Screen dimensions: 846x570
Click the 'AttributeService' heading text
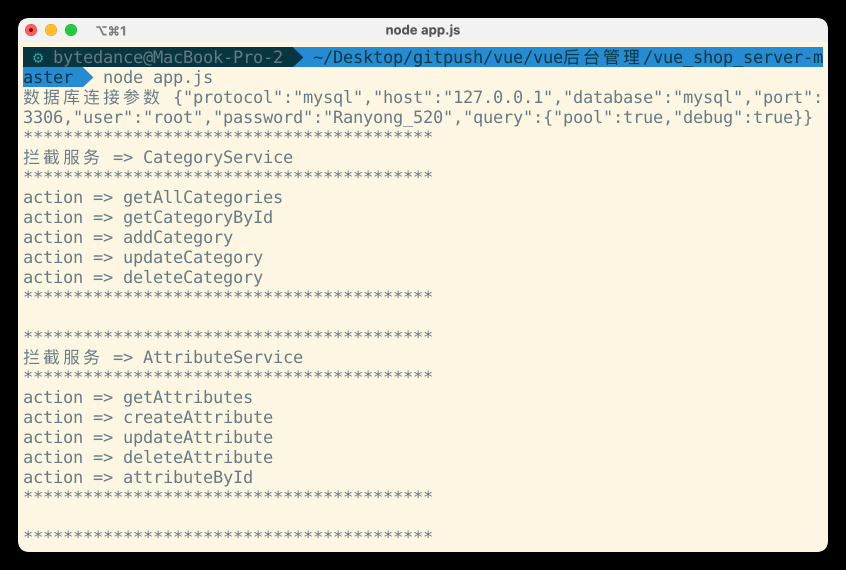(x=222, y=357)
